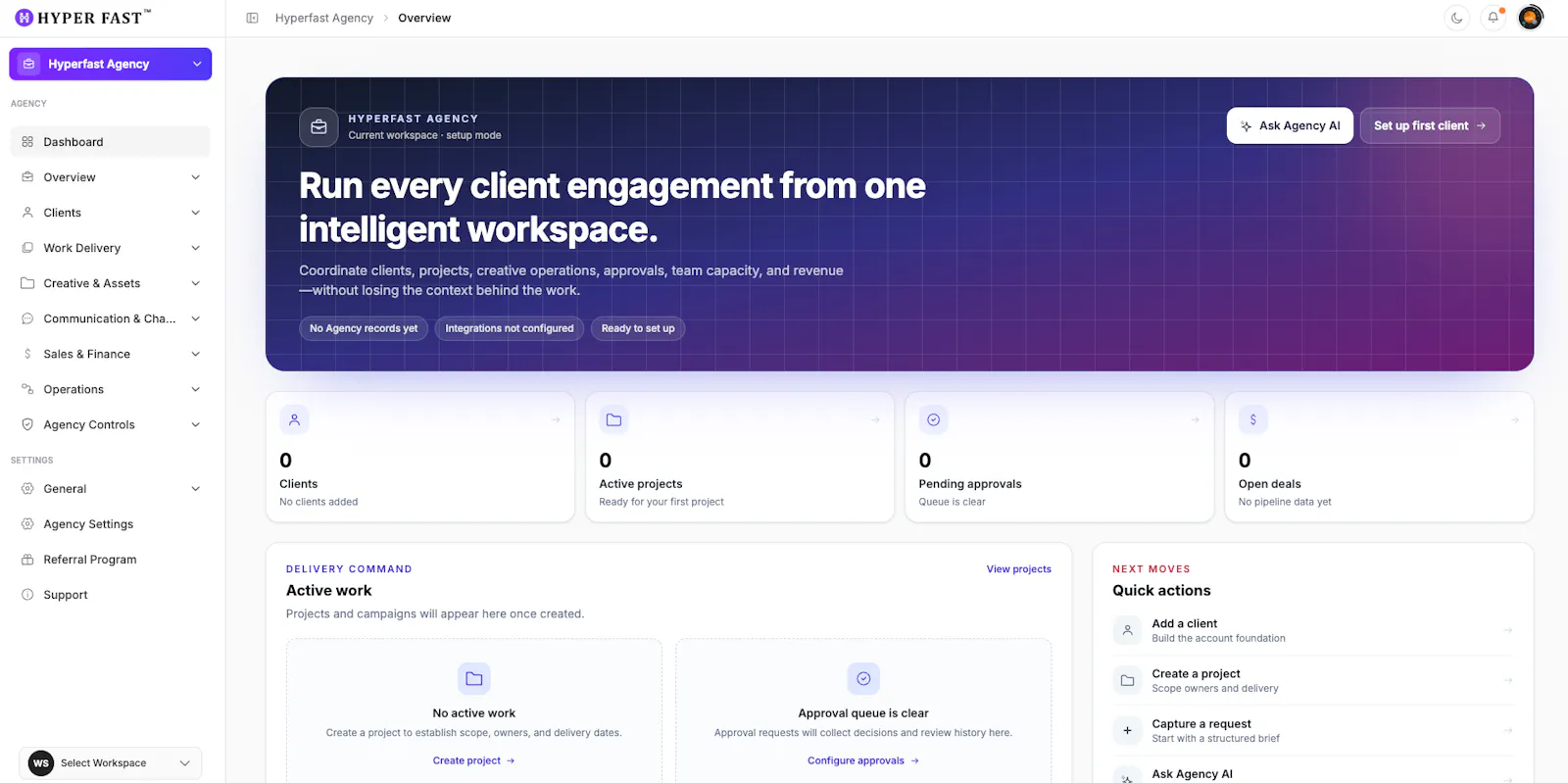Open the Clients stat card arrow
The image size is (1568, 783).
coord(556,419)
